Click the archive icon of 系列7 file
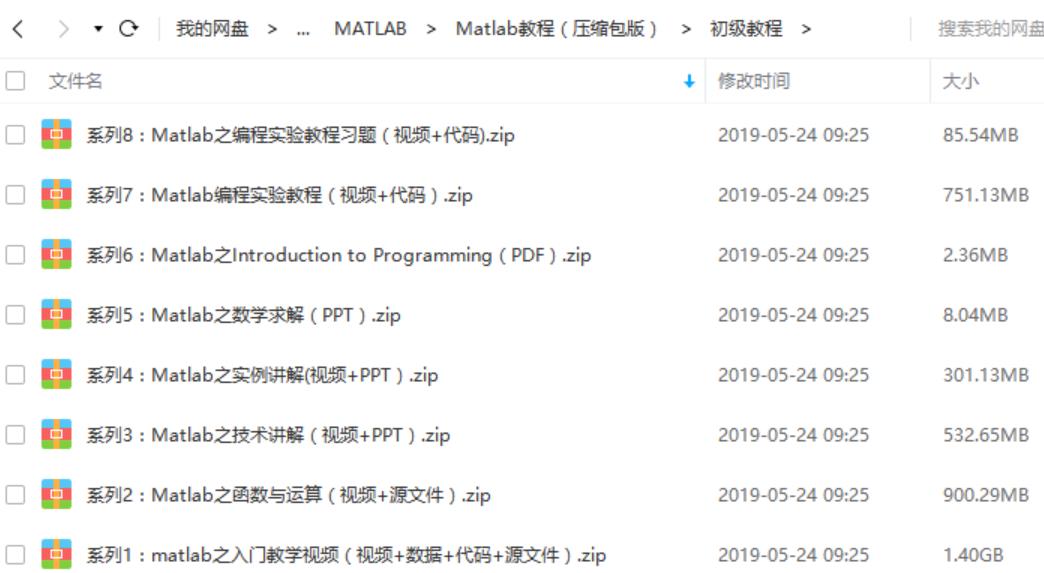The width and height of the screenshot is (1044, 573). [x=57, y=194]
